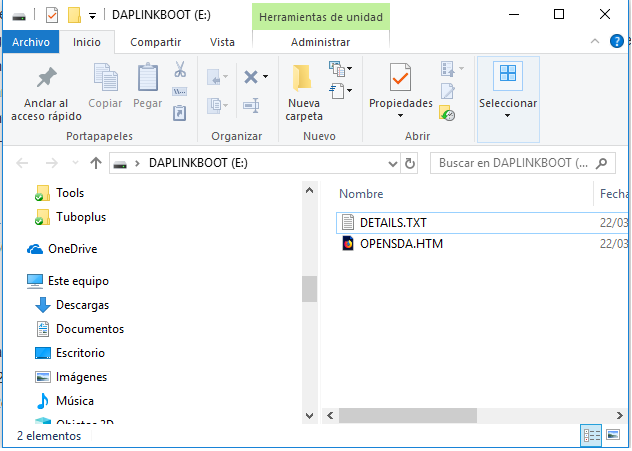The height and width of the screenshot is (451, 632).
Task: Switch to details view in status bar
Action: (591, 436)
